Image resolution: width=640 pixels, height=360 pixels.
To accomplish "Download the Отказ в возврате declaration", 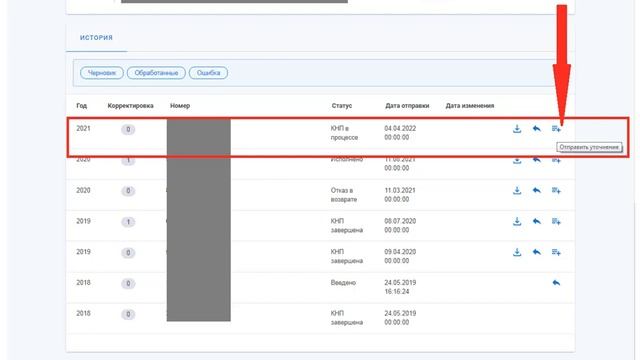I will (517, 191).
